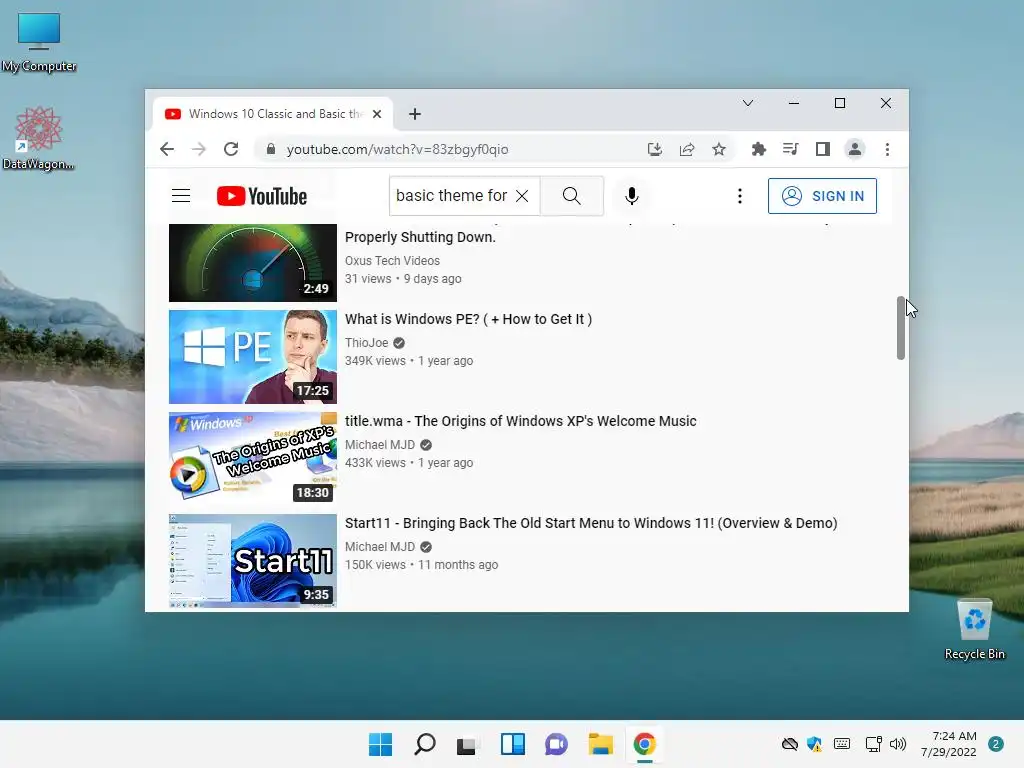The height and width of the screenshot is (768, 1024).
Task: Click Oxus Tech Videos channel name
Action: tap(392, 261)
